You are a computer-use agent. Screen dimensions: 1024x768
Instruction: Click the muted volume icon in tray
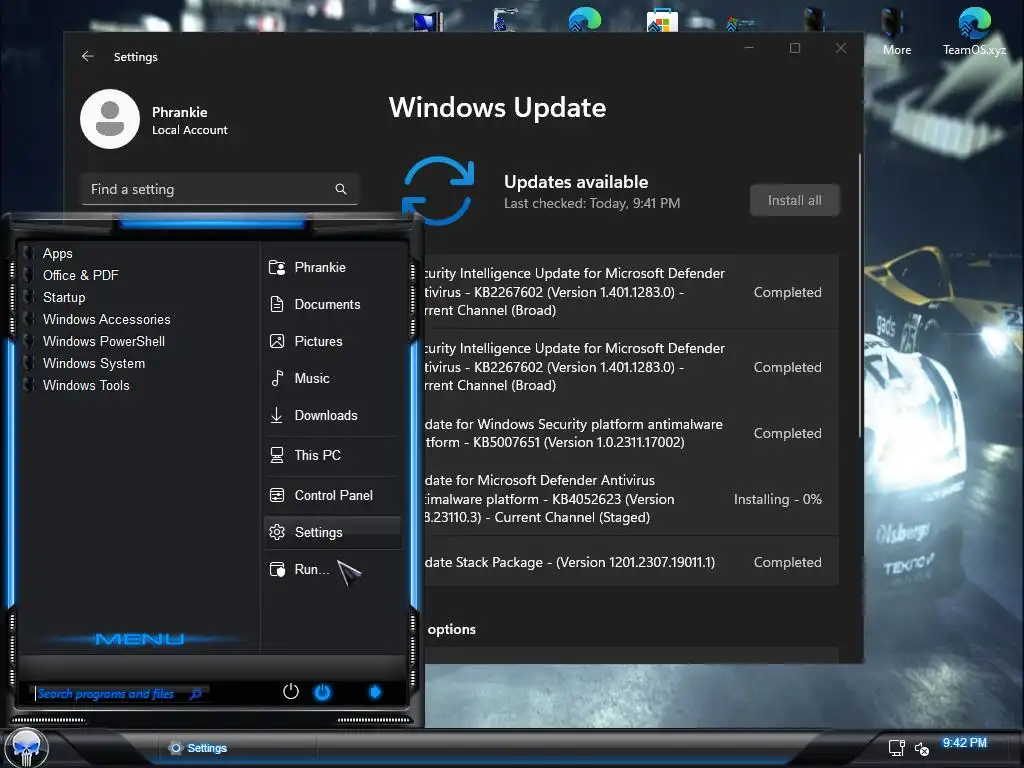tap(921, 748)
